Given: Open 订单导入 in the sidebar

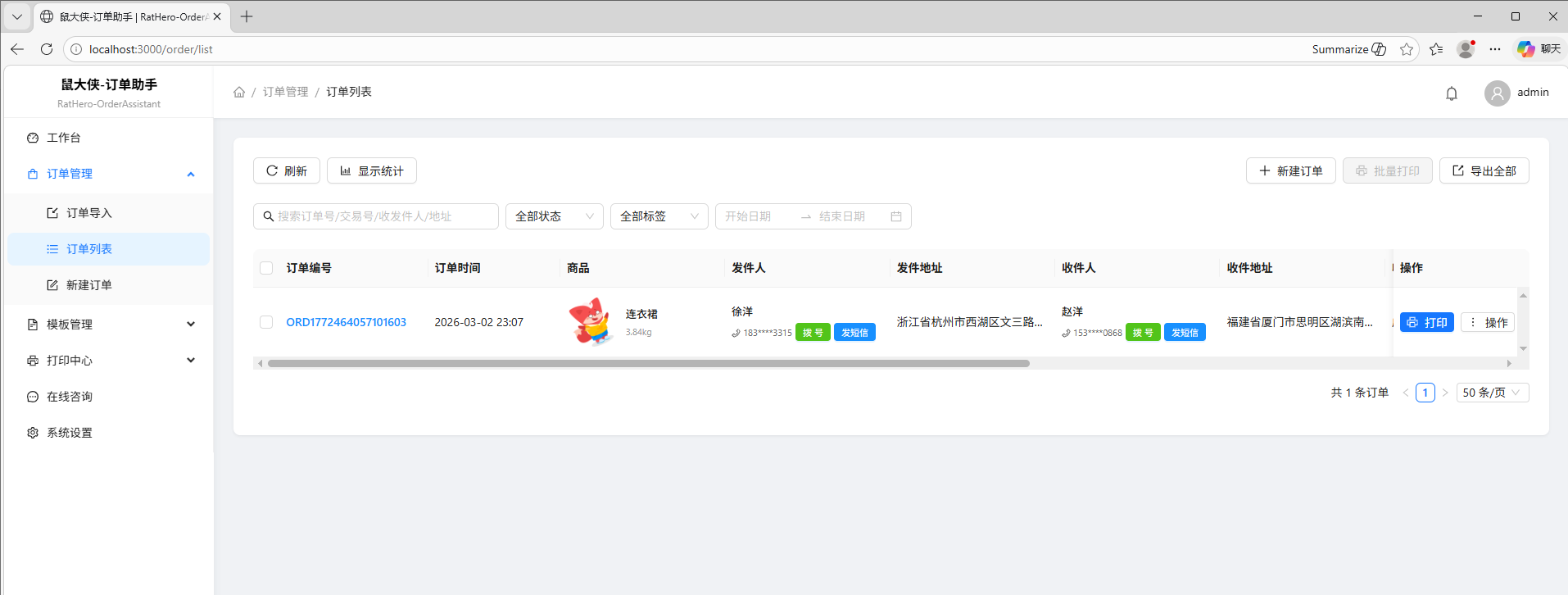Looking at the screenshot, I should click(x=89, y=213).
